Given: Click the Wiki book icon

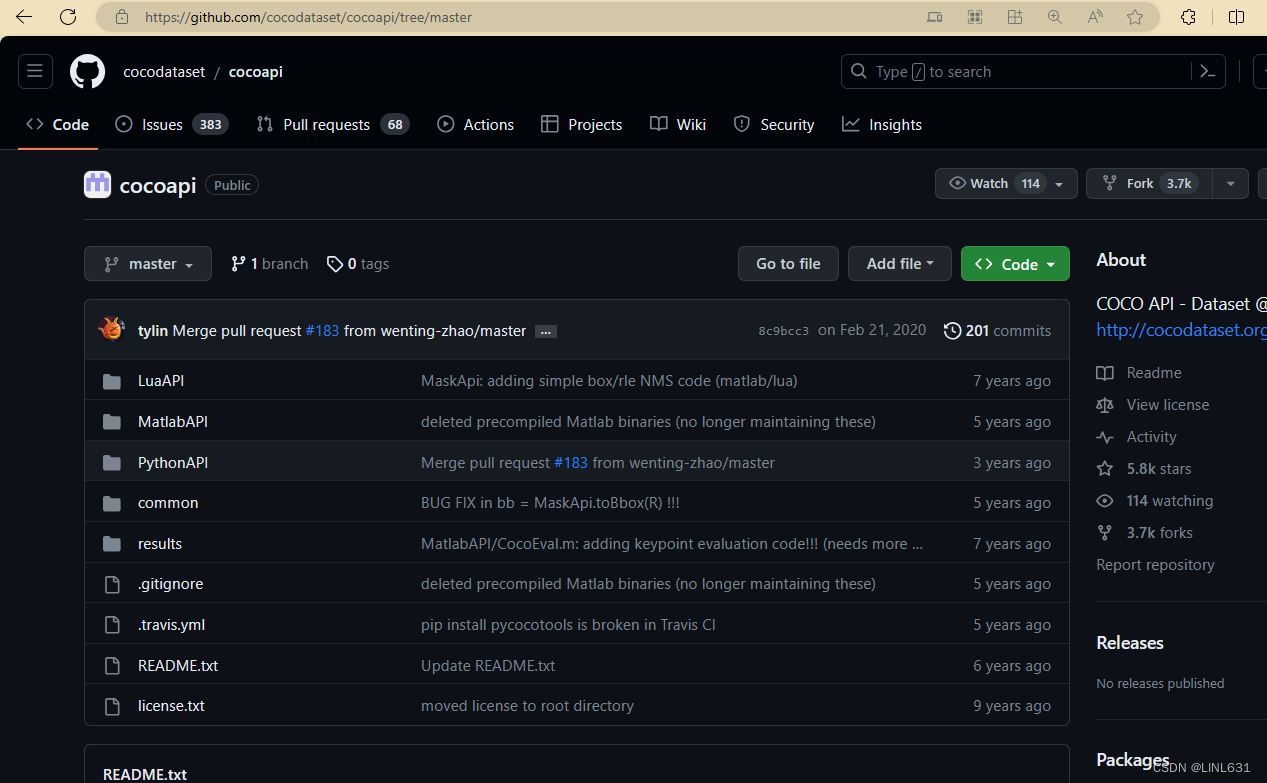Looking at the screenshot, I should [x=658, y=124].
